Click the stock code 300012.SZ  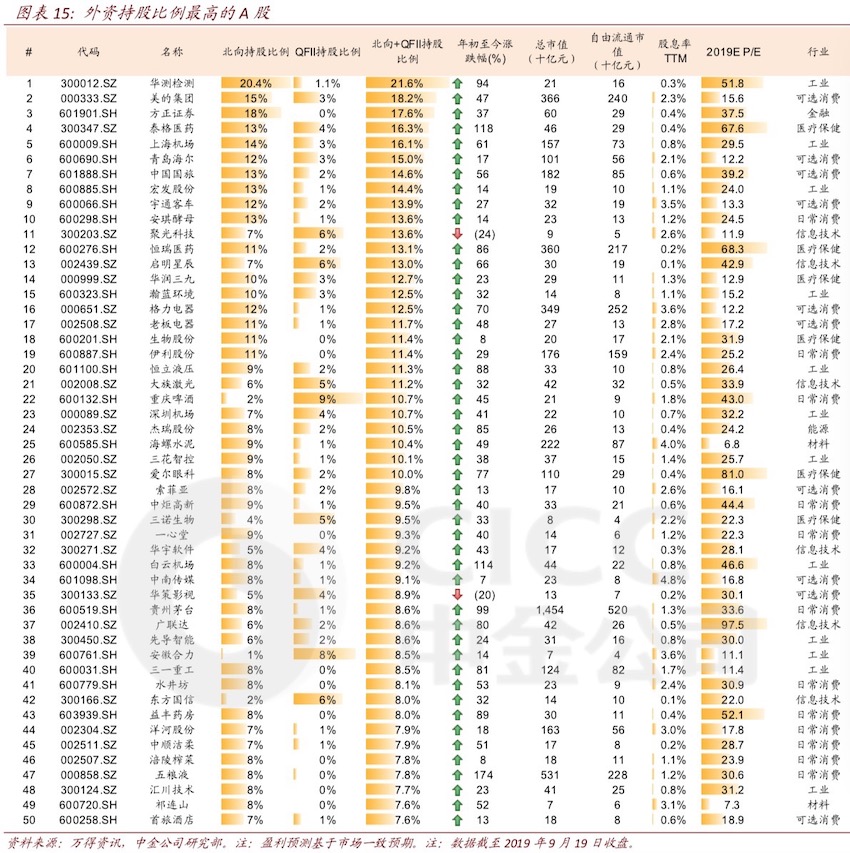click(x=88, y=83)
